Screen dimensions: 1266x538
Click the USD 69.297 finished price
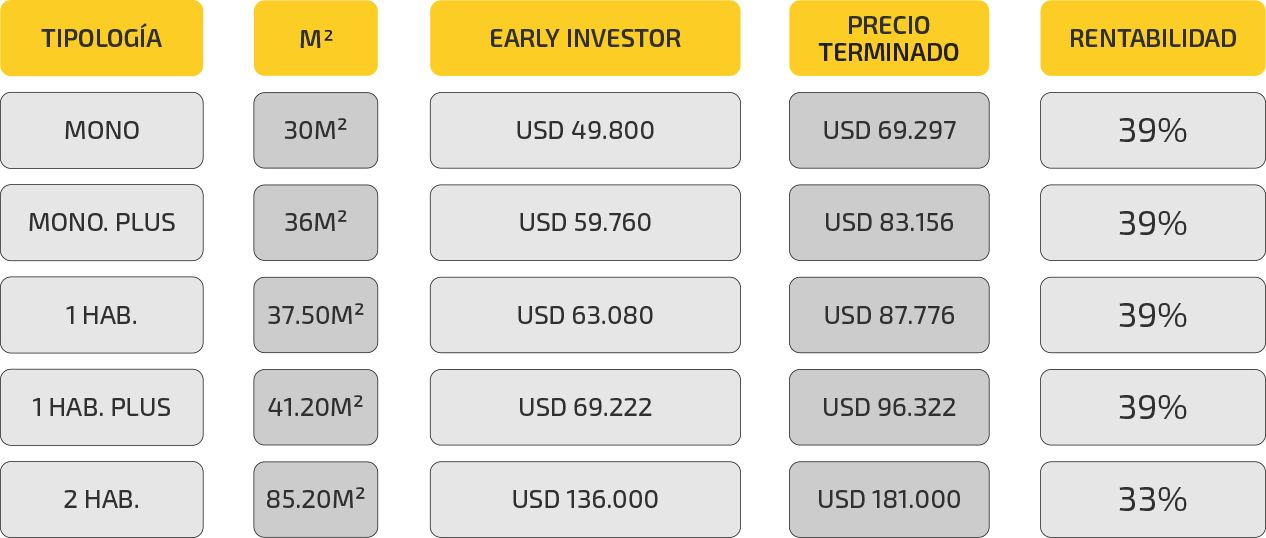pyautogui.click(x=888, y=130)
